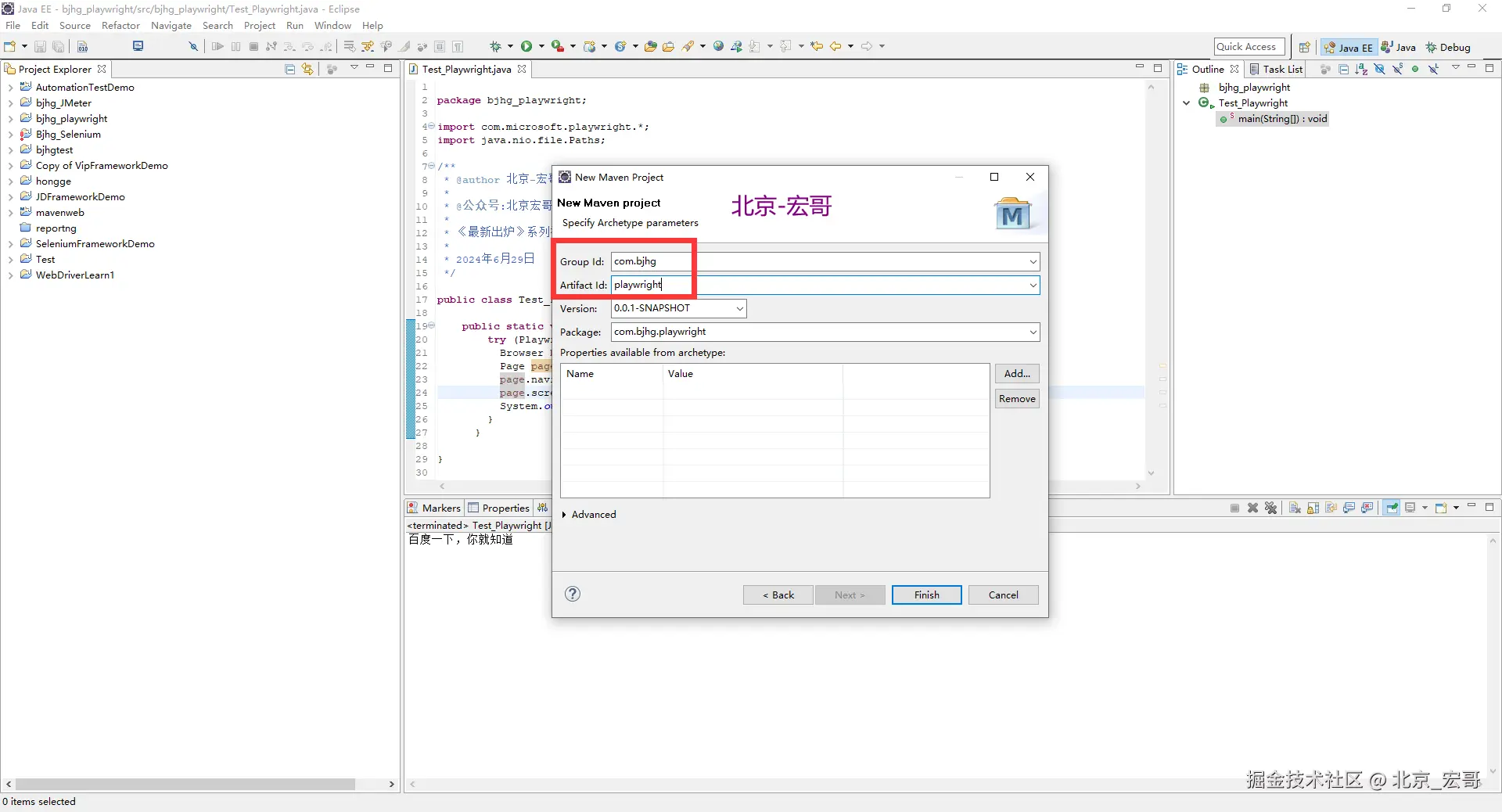Click the Skip All Breakpoints icon
1502x812 pixels.
click(193, 47)
